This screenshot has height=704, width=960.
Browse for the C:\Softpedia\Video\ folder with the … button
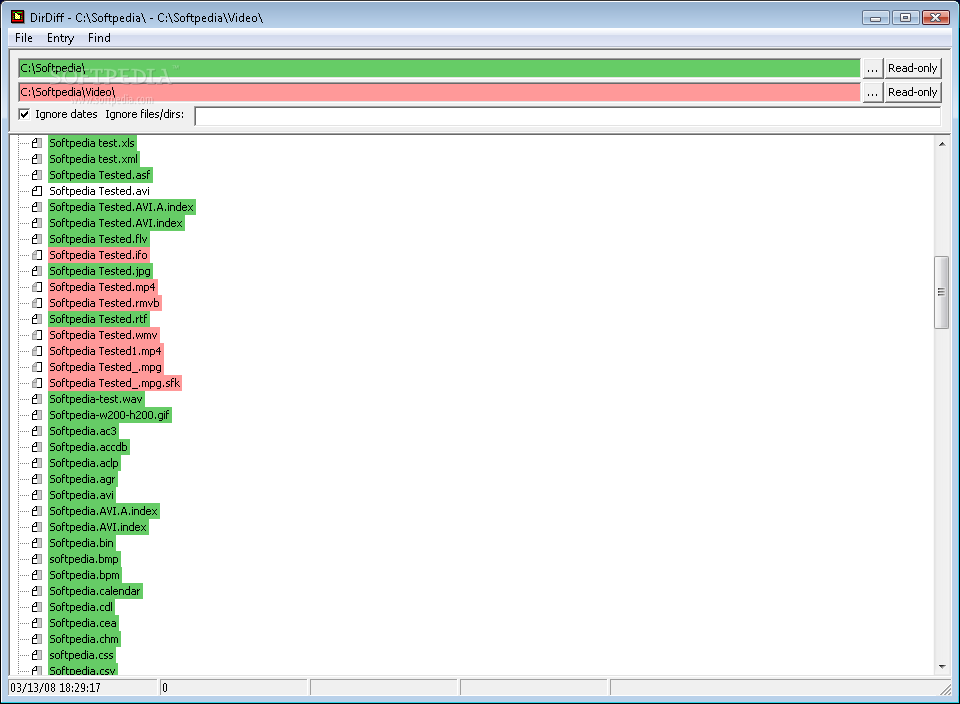click(x=872, y=92)
